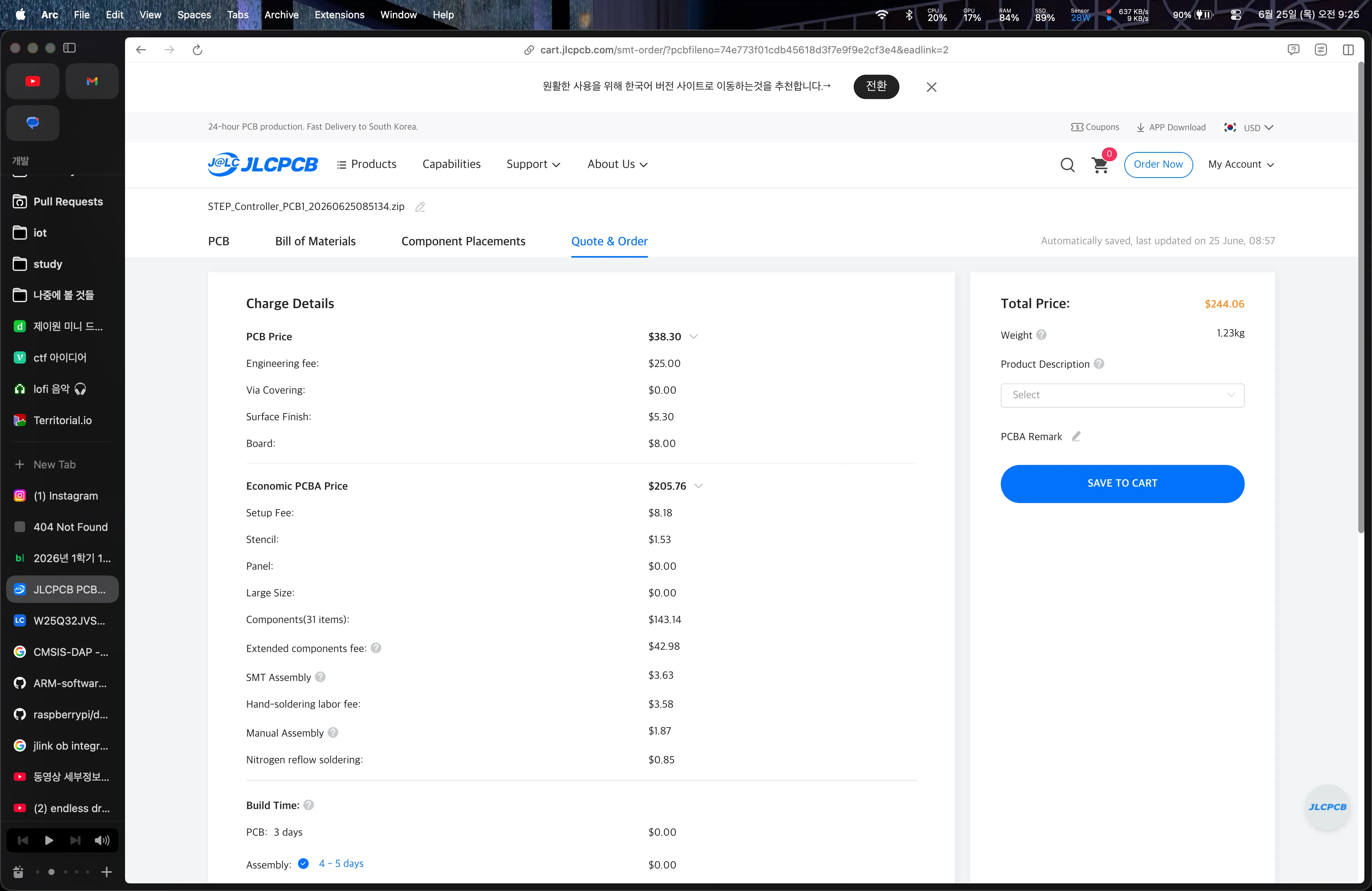The image size is (1372, 891).
Task: Open the Component Placements tab
Action: (x=463, y=242)
